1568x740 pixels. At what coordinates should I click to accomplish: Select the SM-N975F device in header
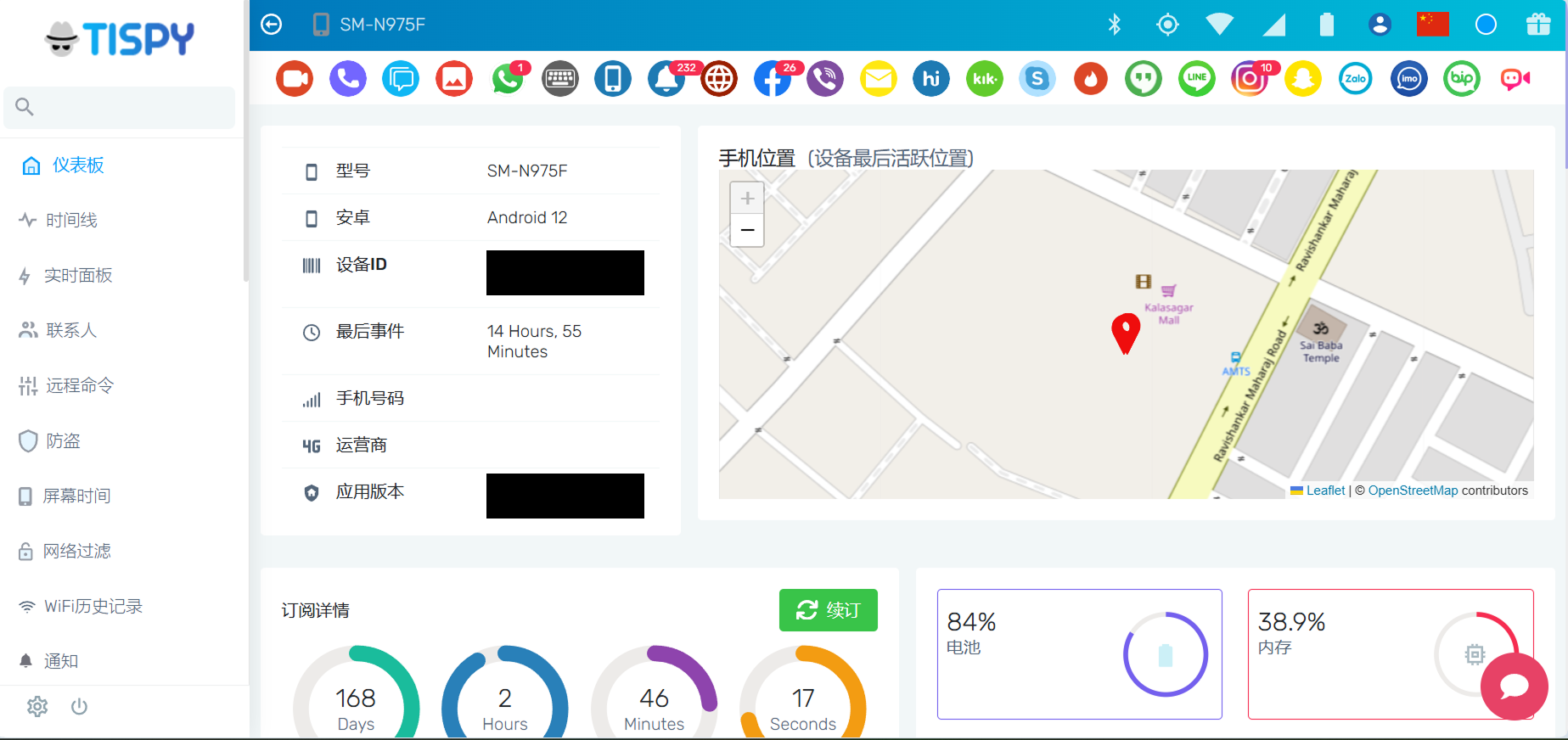[x=369, y=25]
